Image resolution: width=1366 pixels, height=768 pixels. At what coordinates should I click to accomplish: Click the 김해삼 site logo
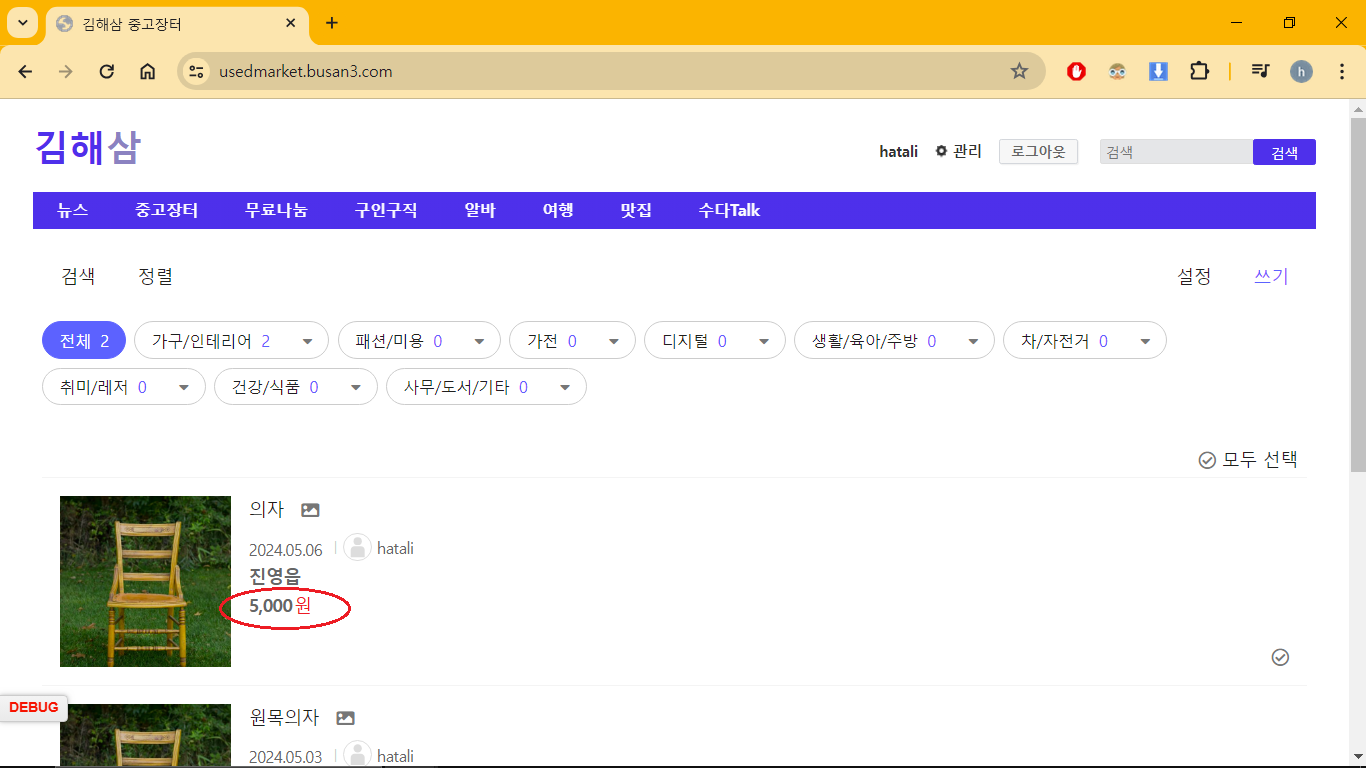point(88,148)
